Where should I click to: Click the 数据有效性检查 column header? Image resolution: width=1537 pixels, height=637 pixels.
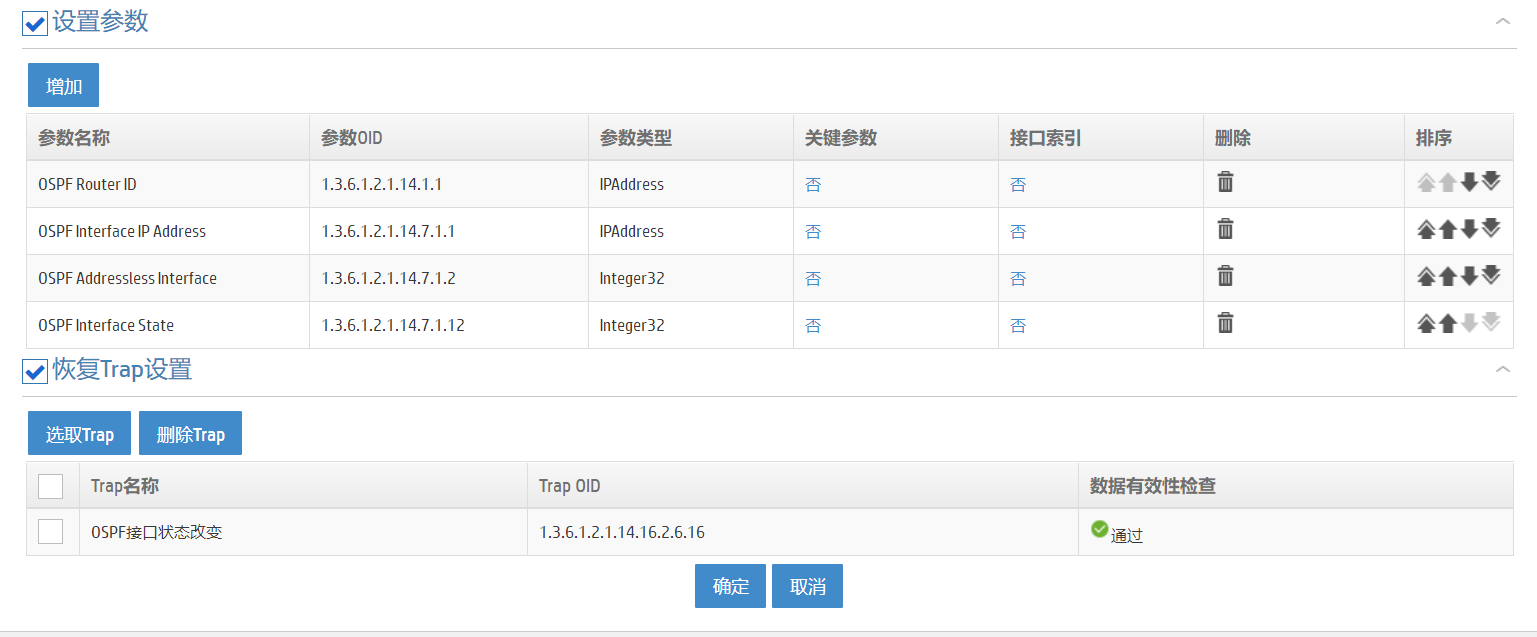coord(1296,486)
